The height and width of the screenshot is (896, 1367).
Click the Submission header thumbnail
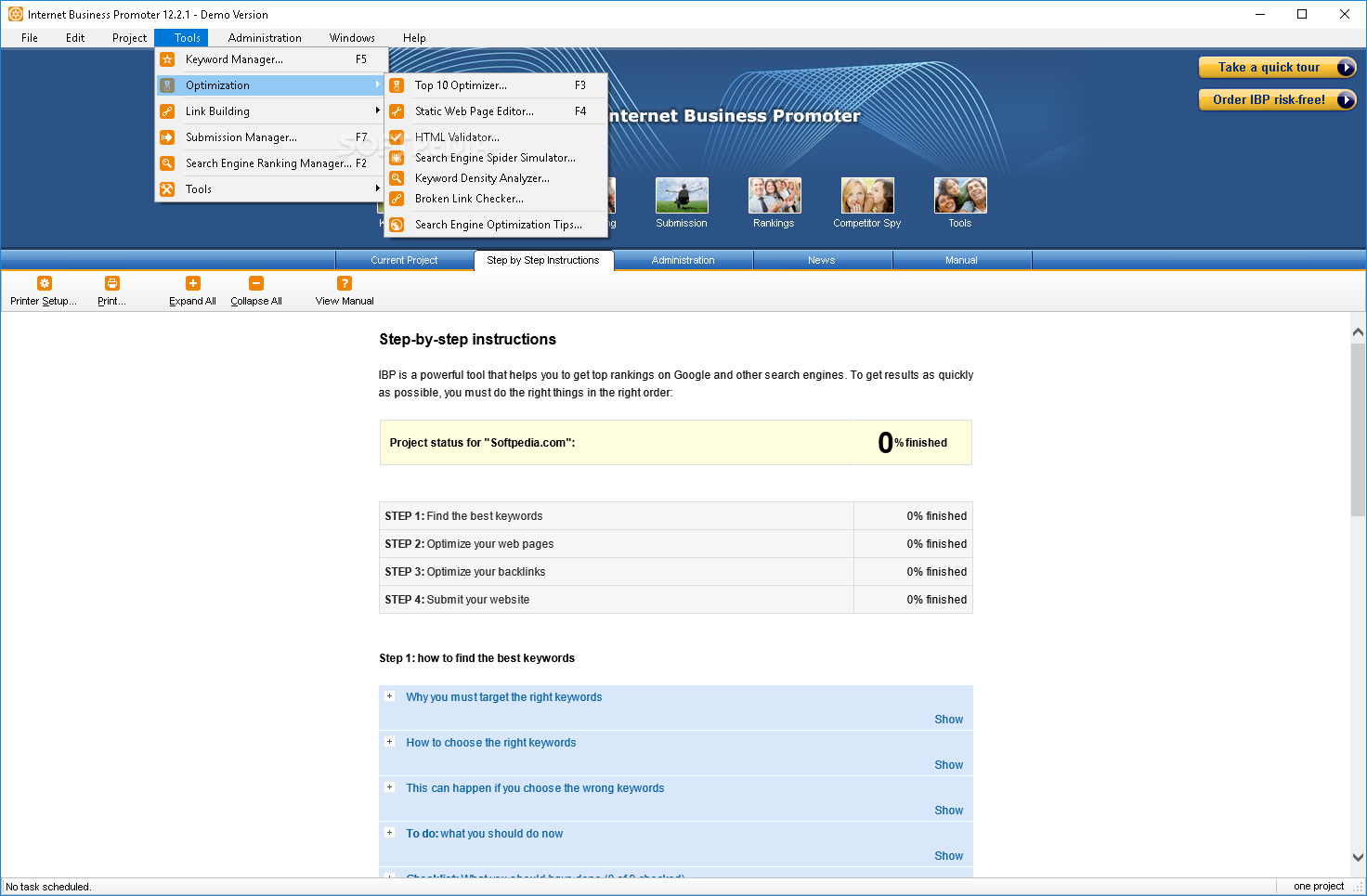click(682, 195)
